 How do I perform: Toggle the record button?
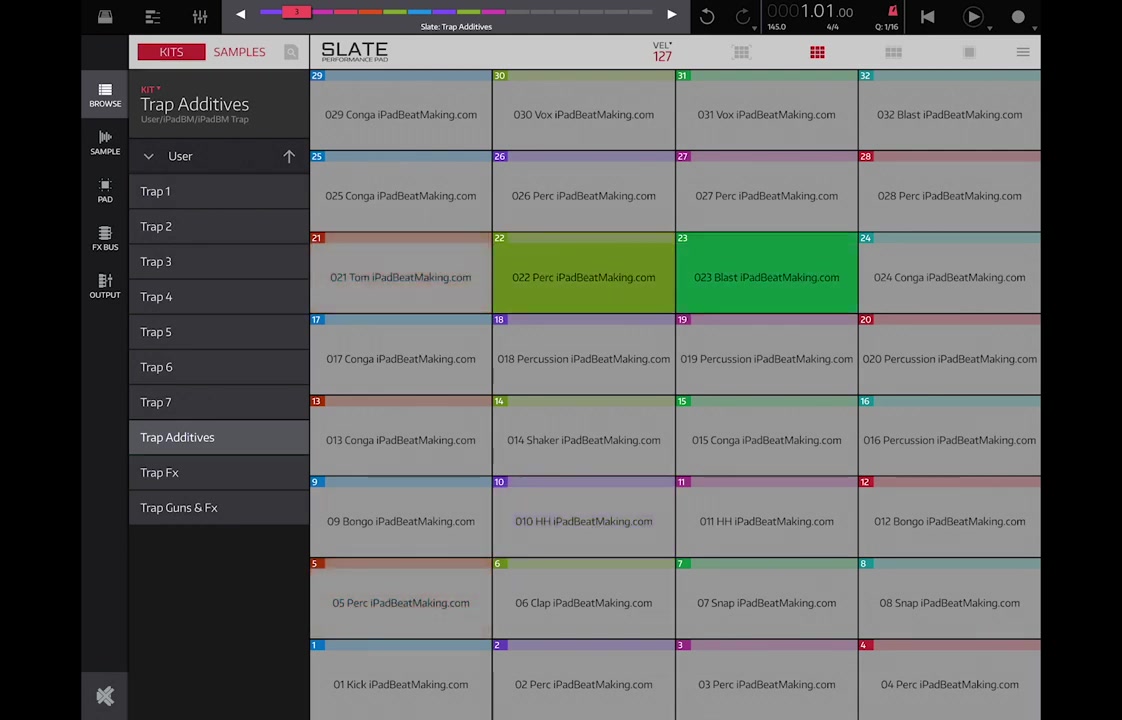(1018, 17)
